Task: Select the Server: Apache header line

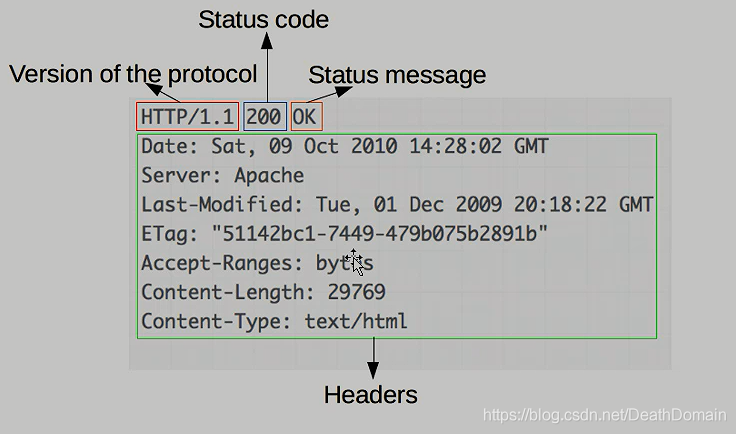Action: pyautogui.click(x=222, y=175)
